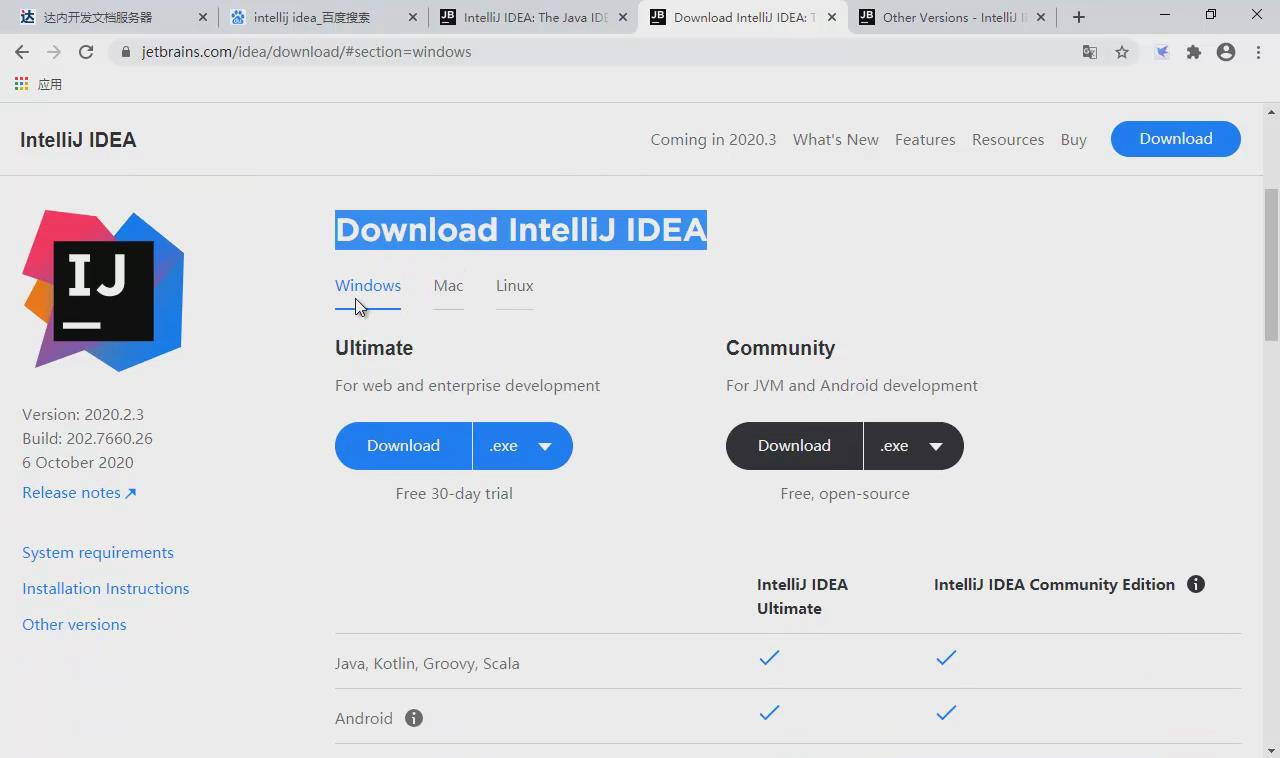Open the Chrome three-dot menu
This screenshot has width=1280, height=758.
pyautogui.click(x=1258, y=52)
